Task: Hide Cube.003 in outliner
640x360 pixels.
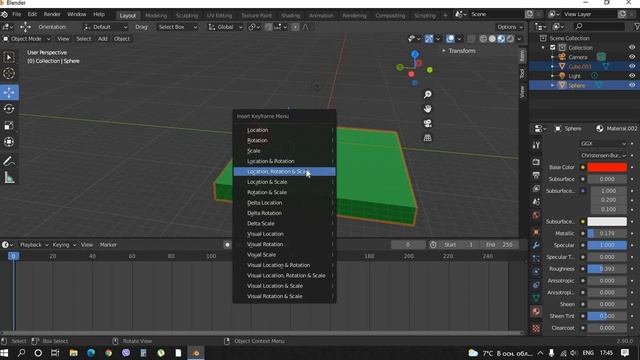Action: coord(632,66)
